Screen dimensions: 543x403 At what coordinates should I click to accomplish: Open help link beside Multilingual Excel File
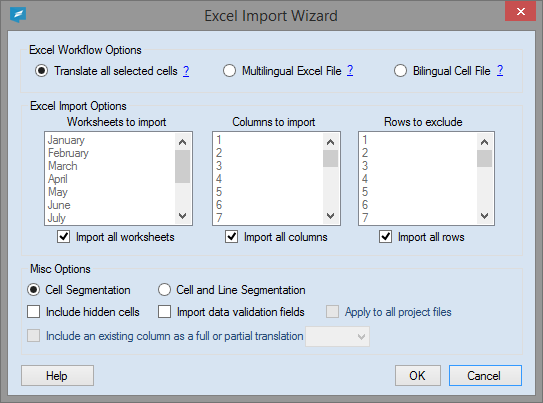tap(350, 71)
